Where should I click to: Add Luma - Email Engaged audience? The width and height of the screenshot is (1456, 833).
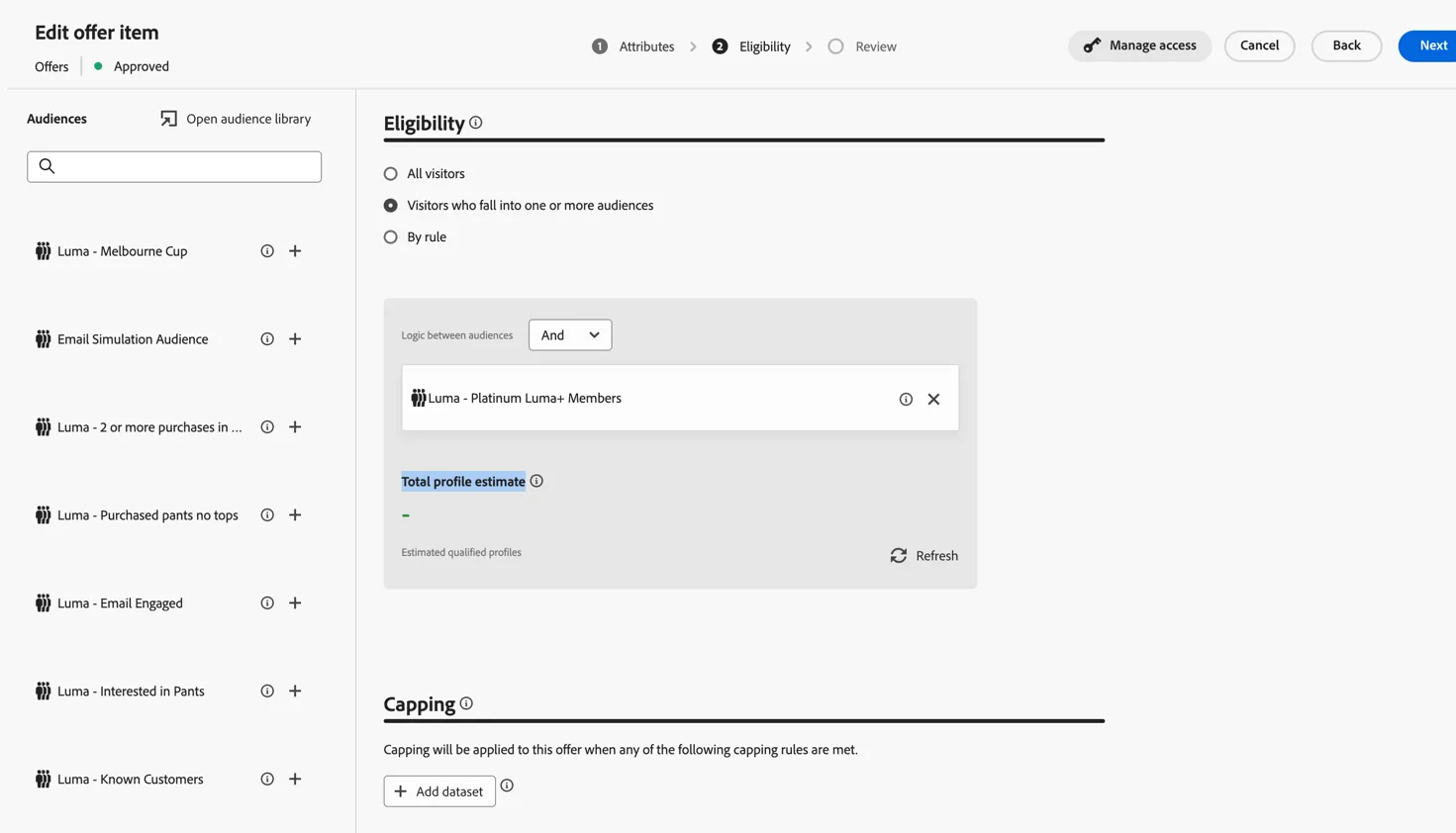point(295,603)
